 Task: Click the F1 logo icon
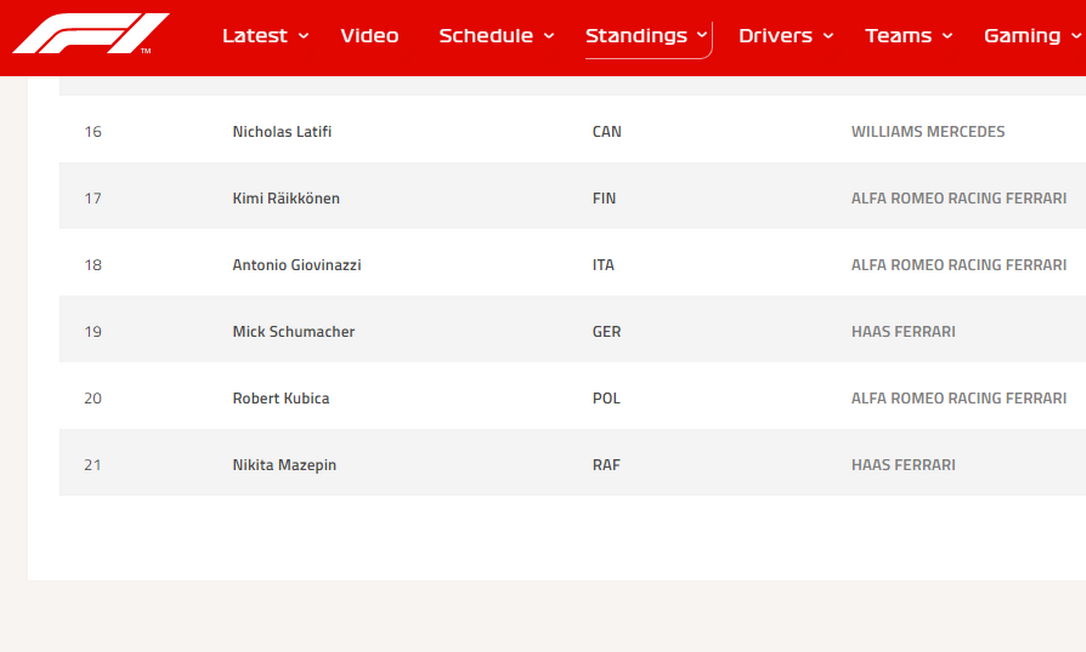[90, 34]
